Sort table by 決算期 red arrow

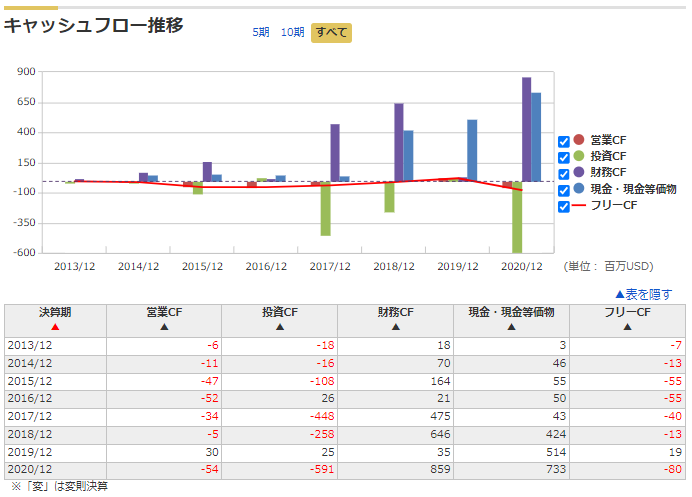[x=55, y=327]
